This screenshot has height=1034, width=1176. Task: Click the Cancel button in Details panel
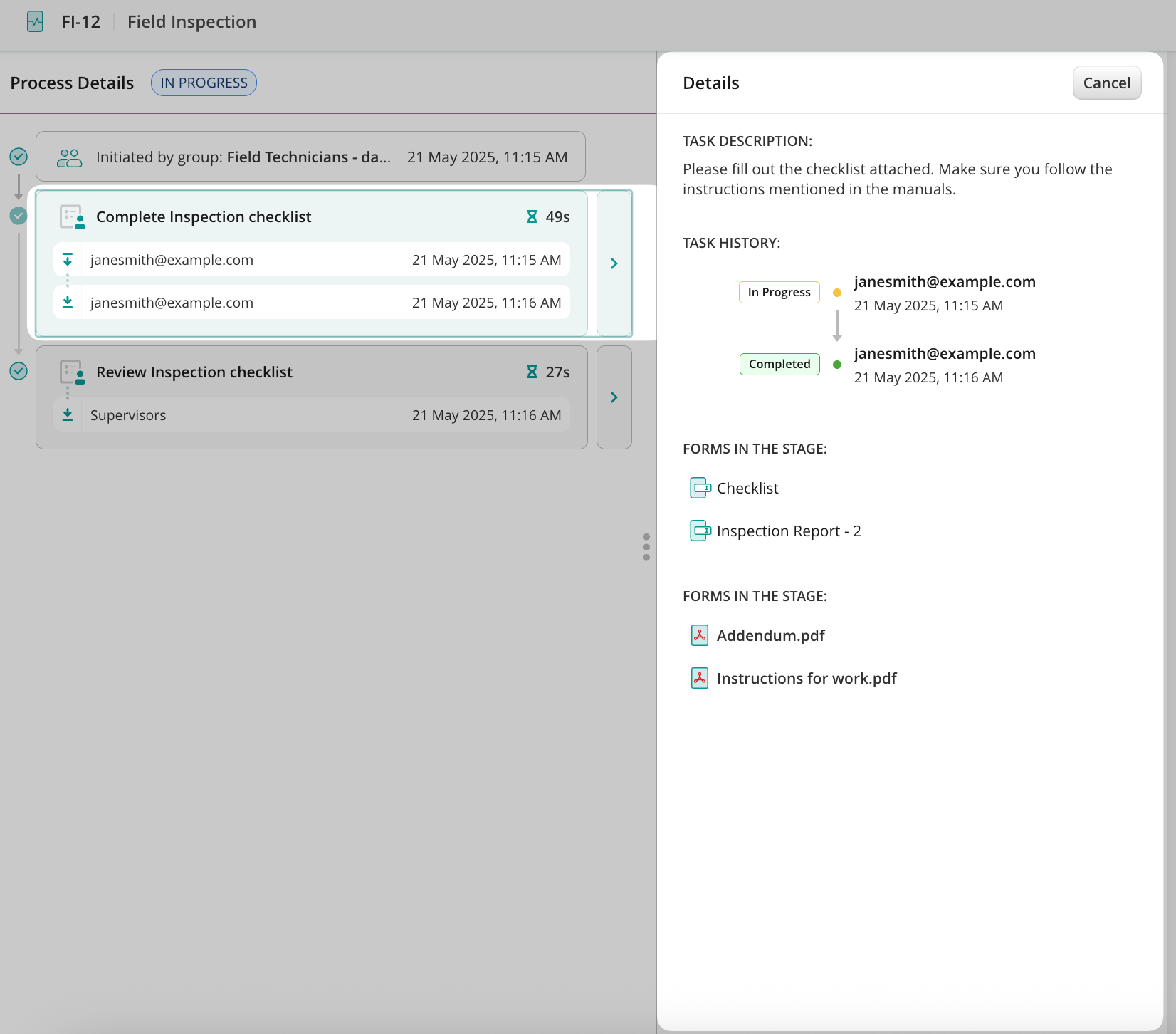pos(1106,83)
